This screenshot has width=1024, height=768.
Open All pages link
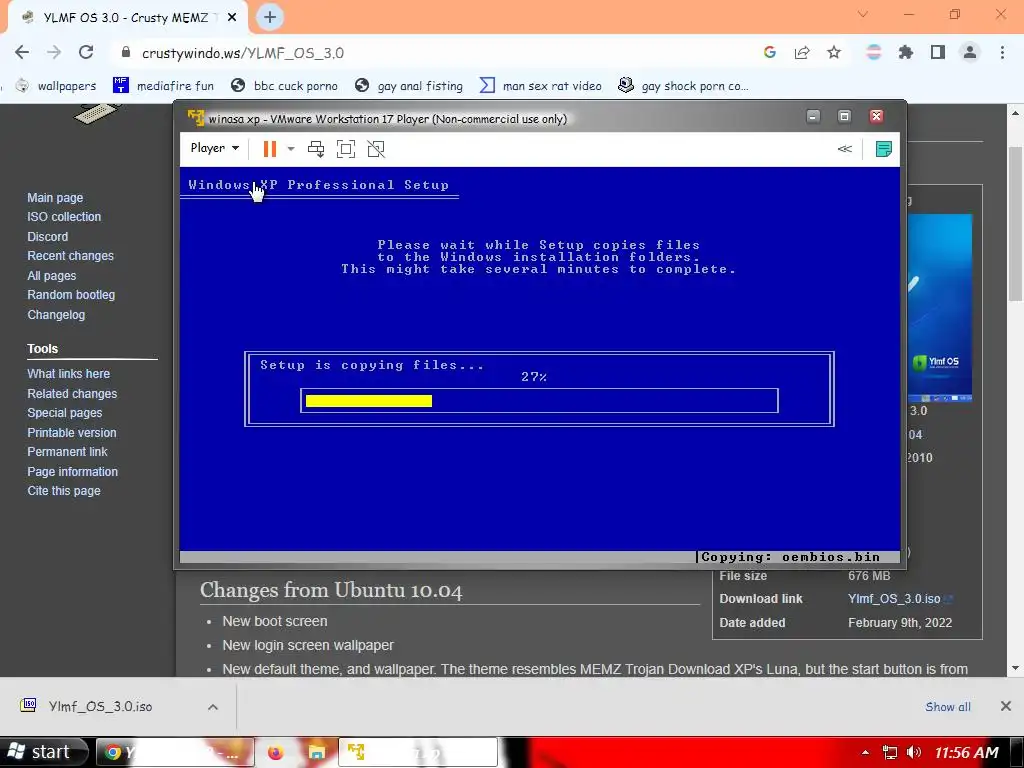pos(52,276)
